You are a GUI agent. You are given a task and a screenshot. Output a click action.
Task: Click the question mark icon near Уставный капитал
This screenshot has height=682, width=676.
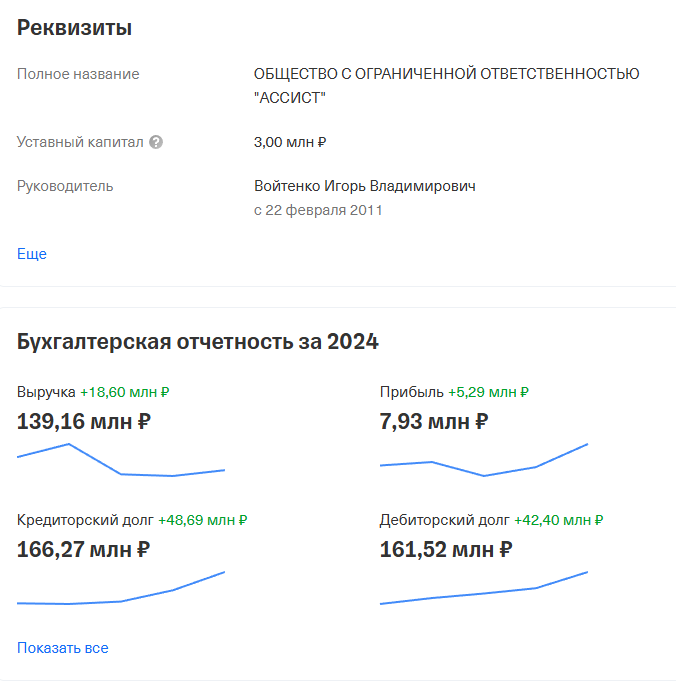pos(156,142)
